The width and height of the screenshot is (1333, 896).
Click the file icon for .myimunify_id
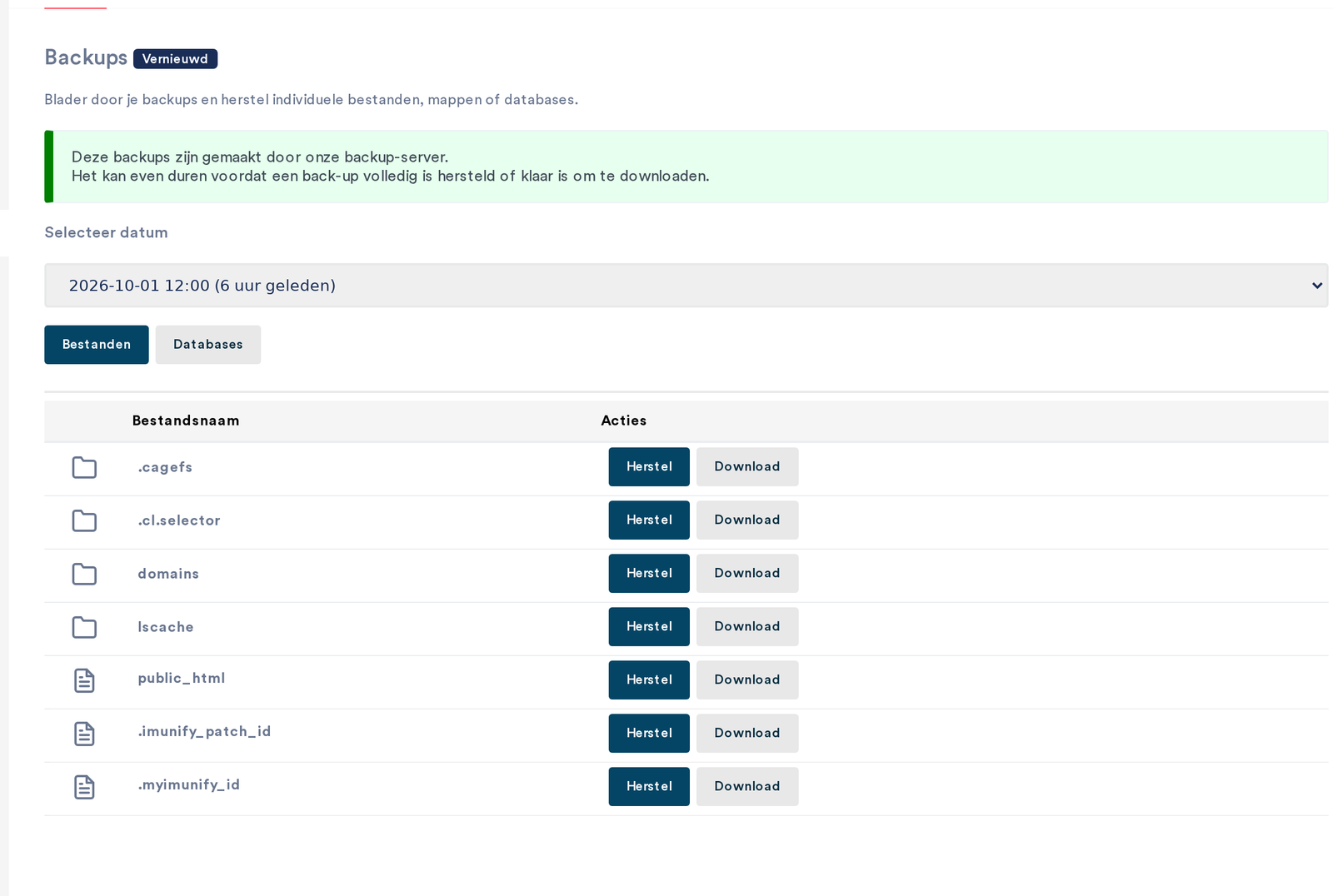click(84, 787)
